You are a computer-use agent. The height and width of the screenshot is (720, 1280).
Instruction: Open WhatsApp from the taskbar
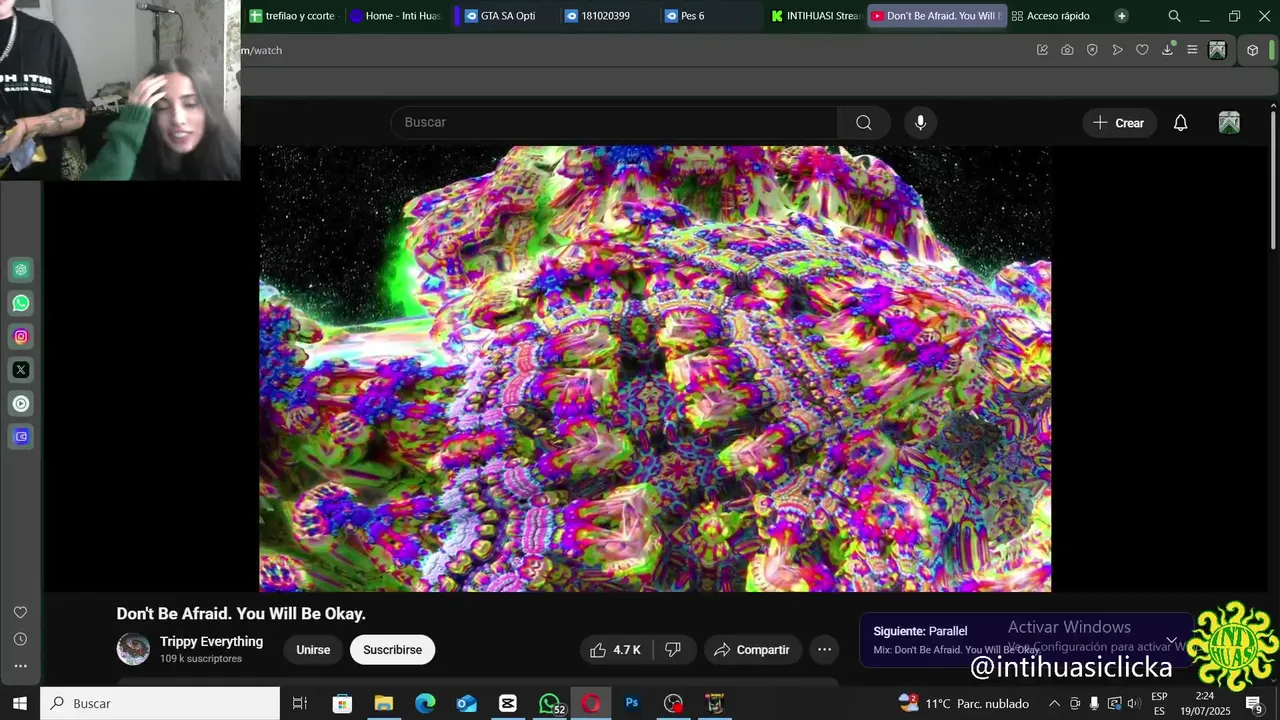[x=550, y=703]
